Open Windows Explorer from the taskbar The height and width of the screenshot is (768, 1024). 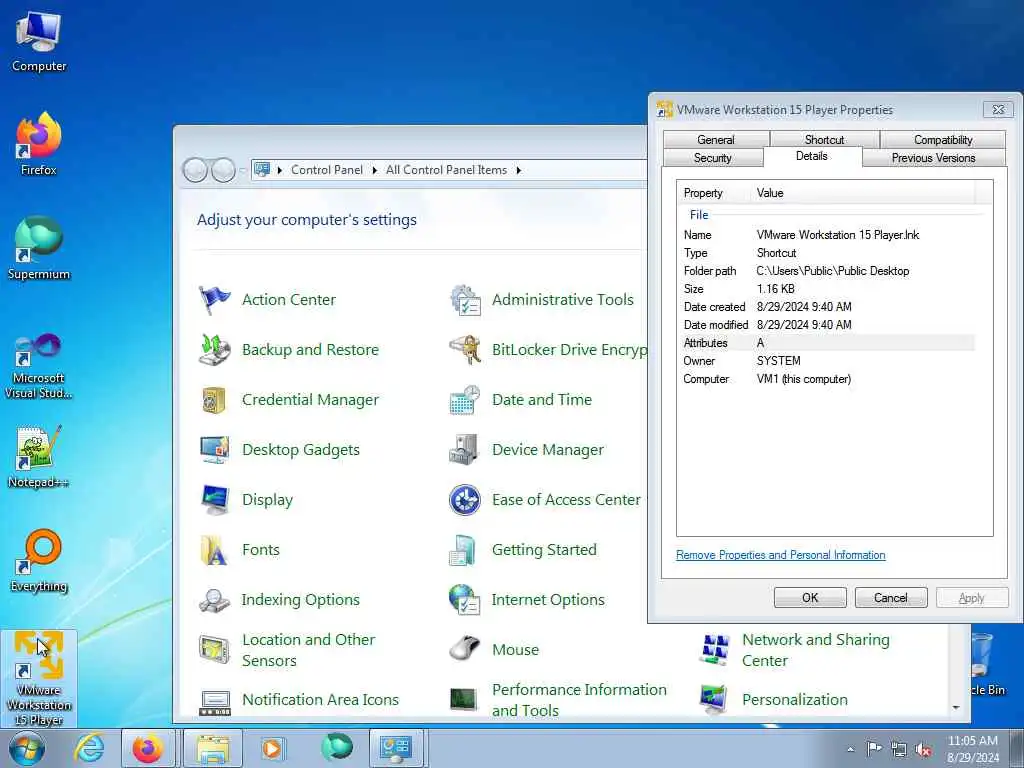pos(213,749)
